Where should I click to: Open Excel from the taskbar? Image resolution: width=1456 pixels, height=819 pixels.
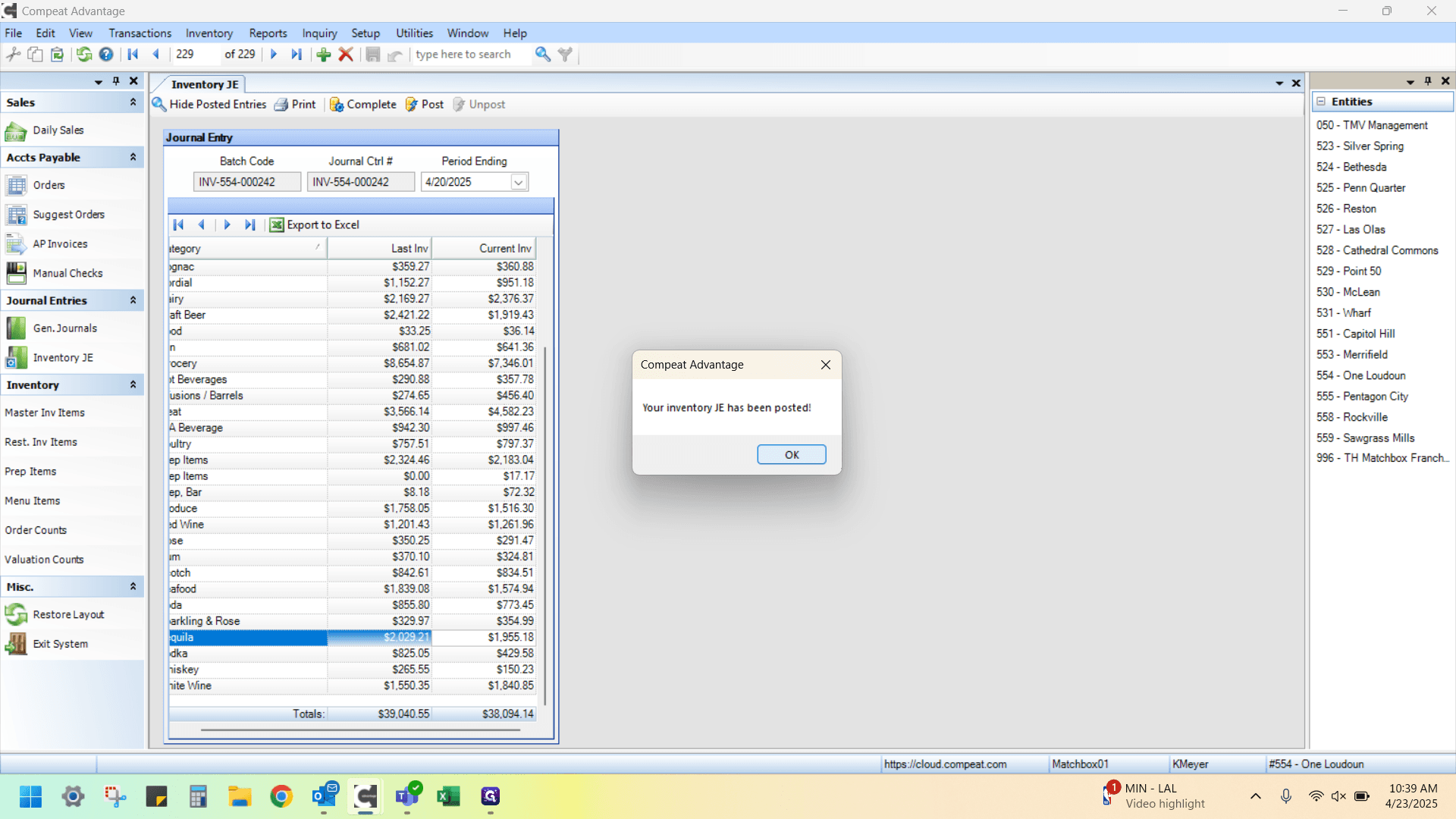tap(448, 796)
